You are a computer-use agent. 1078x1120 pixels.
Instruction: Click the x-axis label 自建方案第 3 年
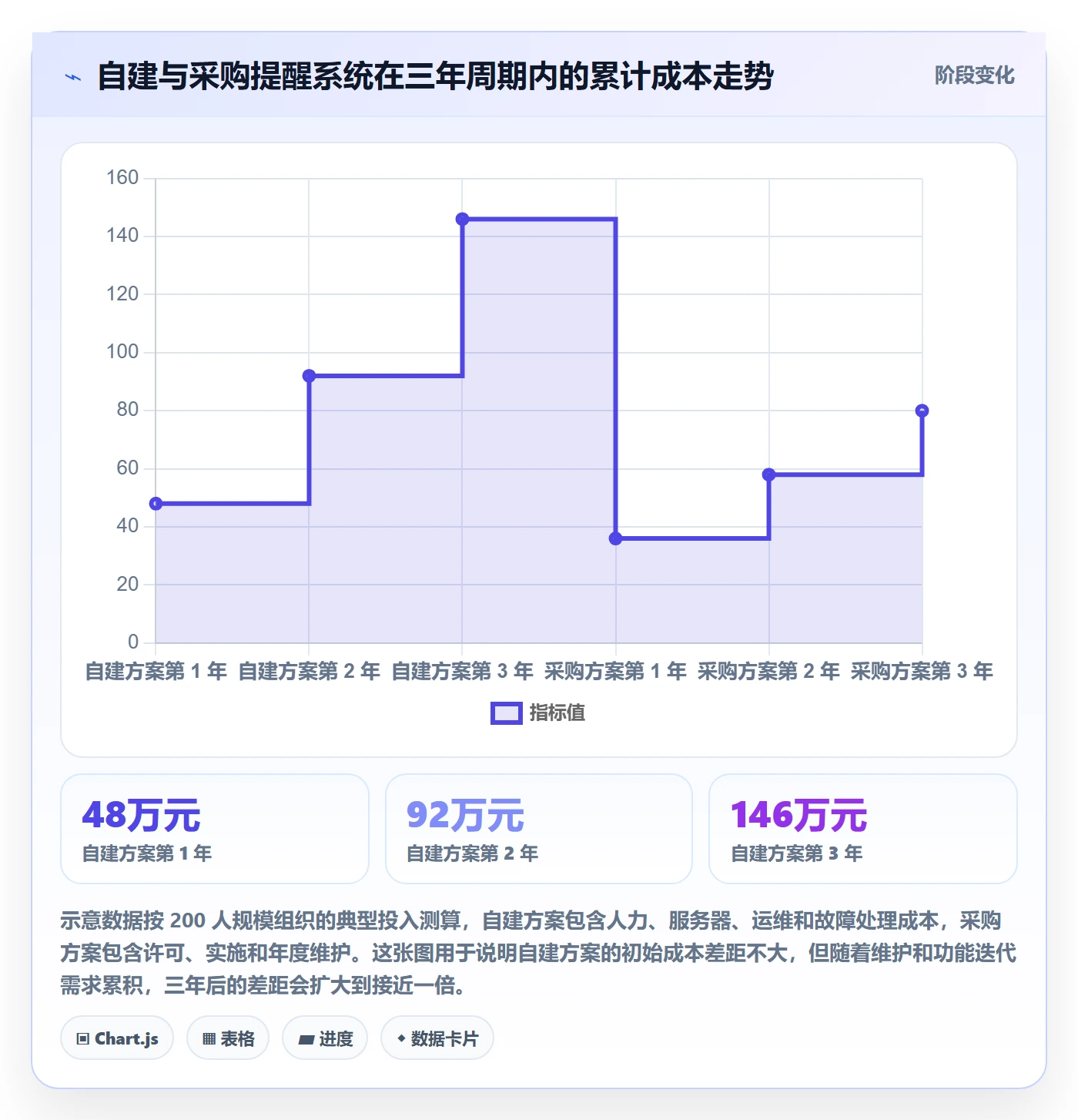(x=462, y=672)
